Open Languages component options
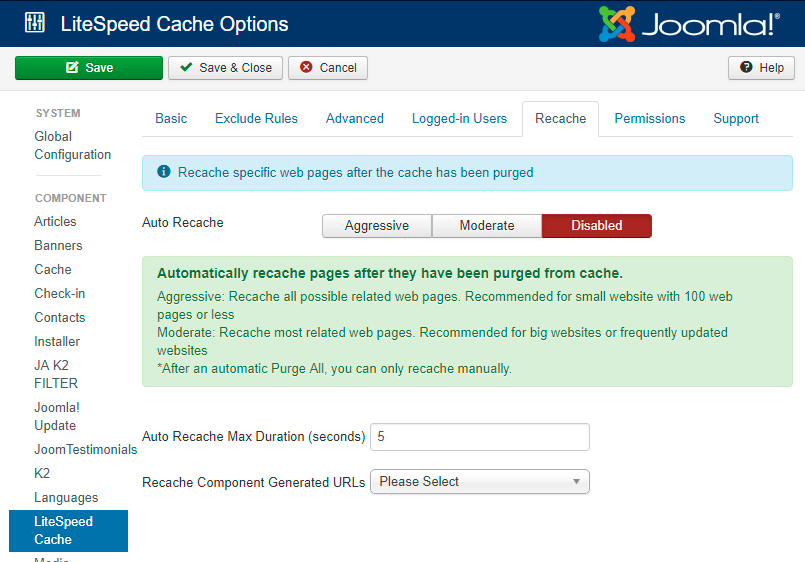The height and width of the screenshot is (562, 805). click(66, 497)
